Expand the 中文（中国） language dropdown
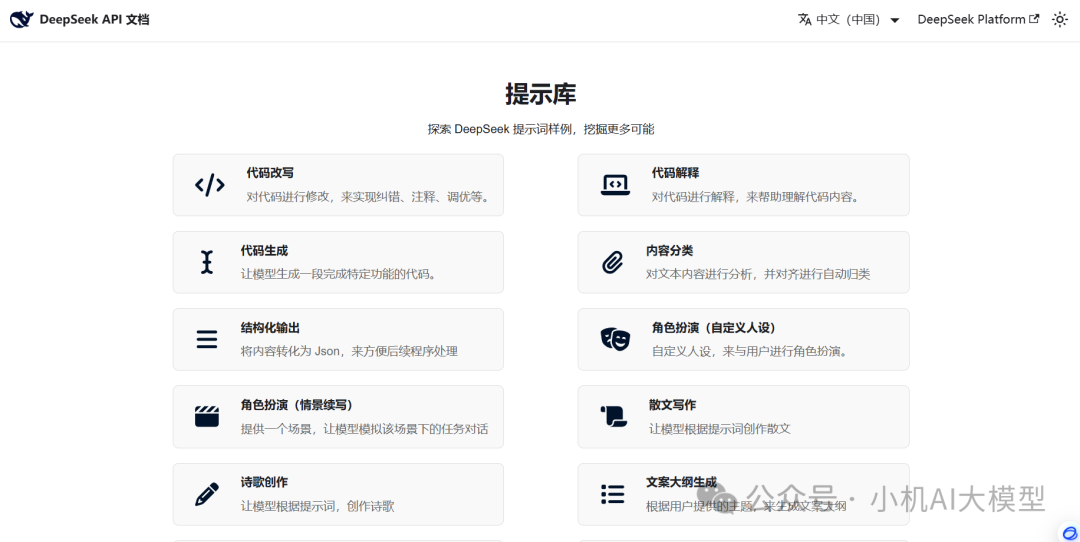This screenshot has height=542, width=1080. [849, 19]
